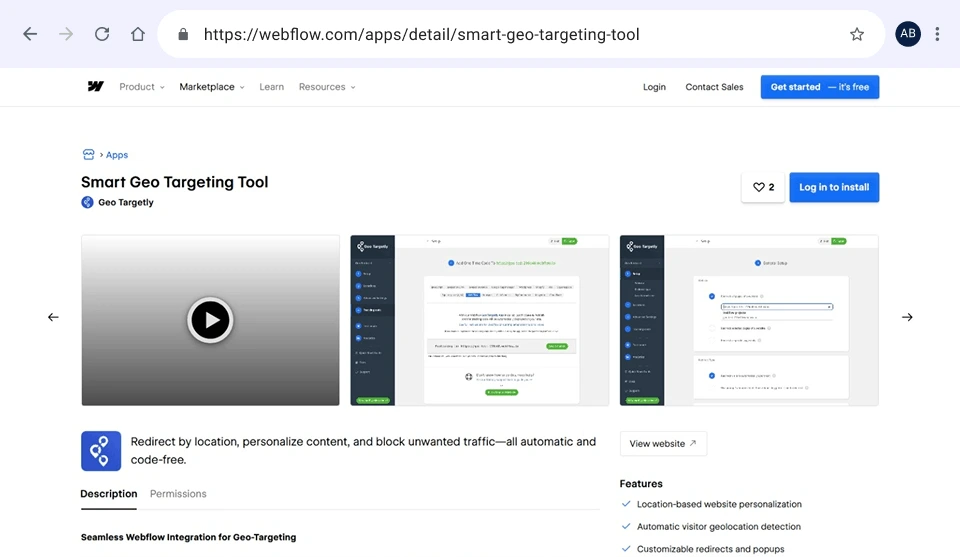Viewport: 960px width, 558px height.
Task: Click Get started — it's free button
Action: [x=820, y=87]
